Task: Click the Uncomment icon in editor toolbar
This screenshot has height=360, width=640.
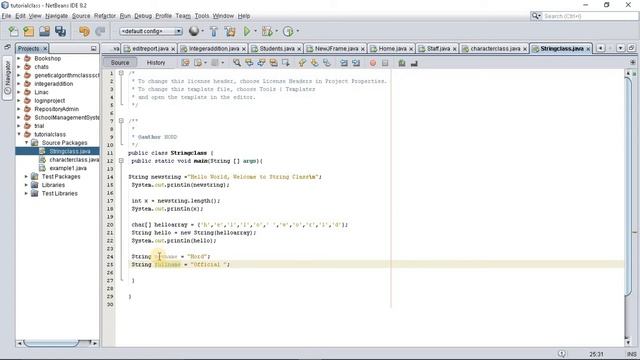Action: (x=414, y=63)
